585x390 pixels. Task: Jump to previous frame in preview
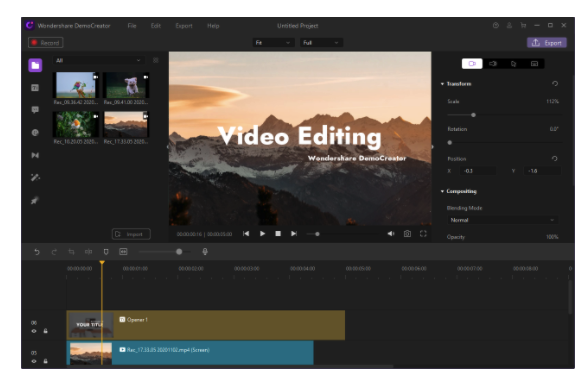coord(246,234)
